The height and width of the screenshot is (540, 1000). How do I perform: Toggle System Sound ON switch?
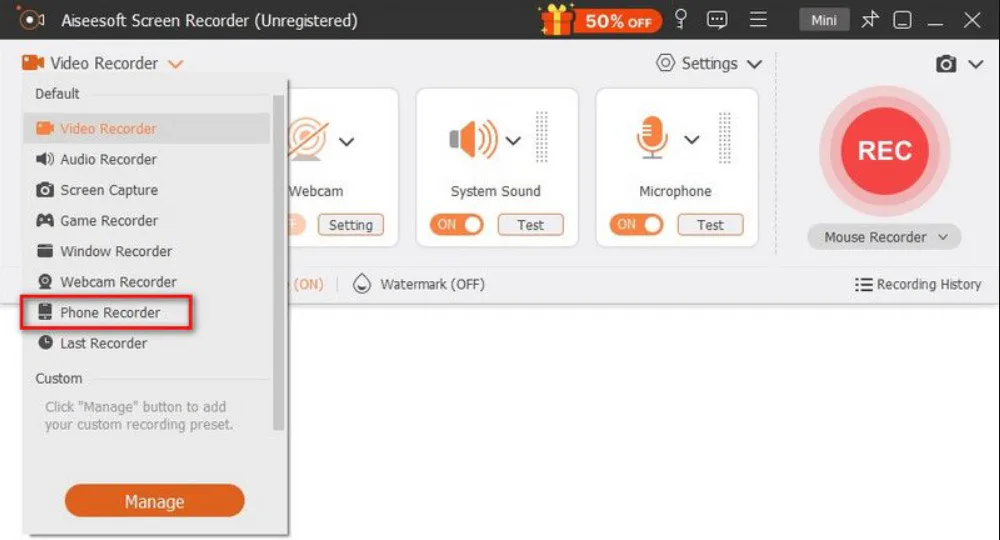[x=456, y=224]
